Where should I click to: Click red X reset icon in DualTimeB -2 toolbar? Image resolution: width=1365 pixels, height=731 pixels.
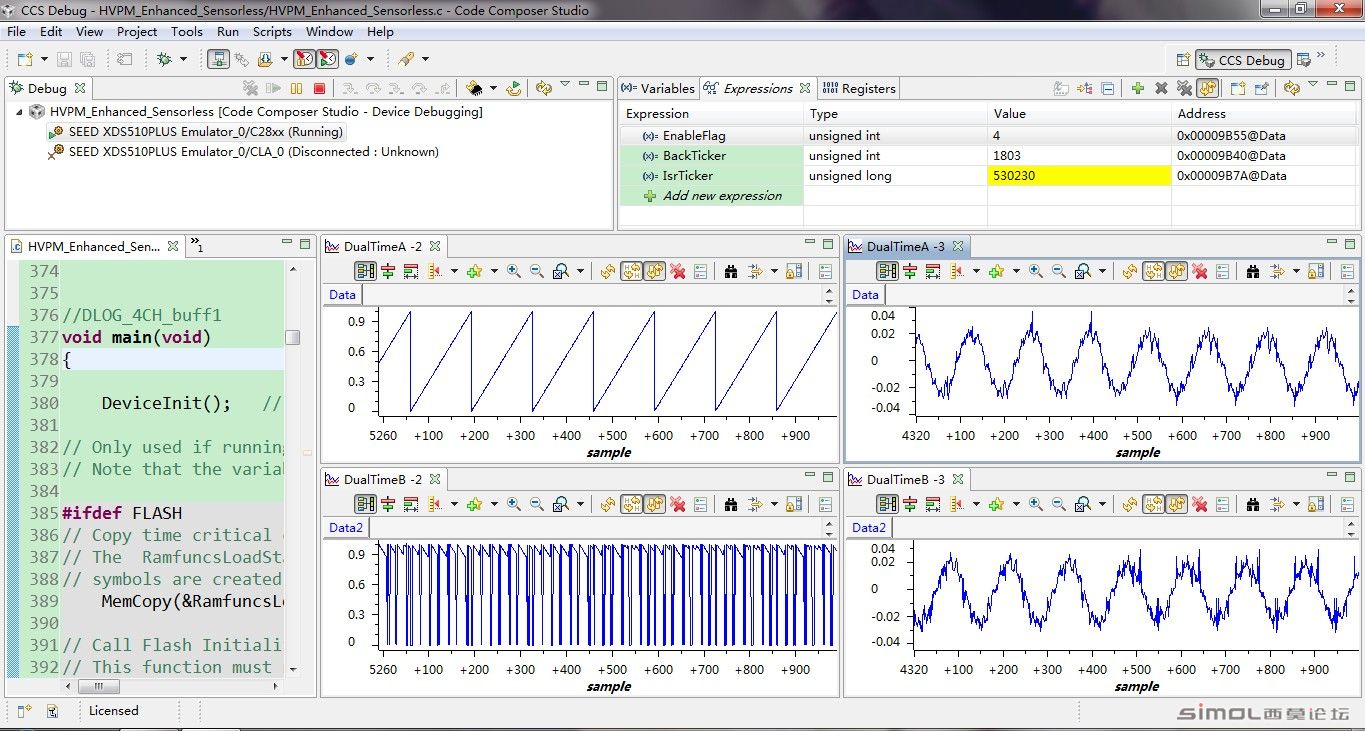click(x=677, y=505)
